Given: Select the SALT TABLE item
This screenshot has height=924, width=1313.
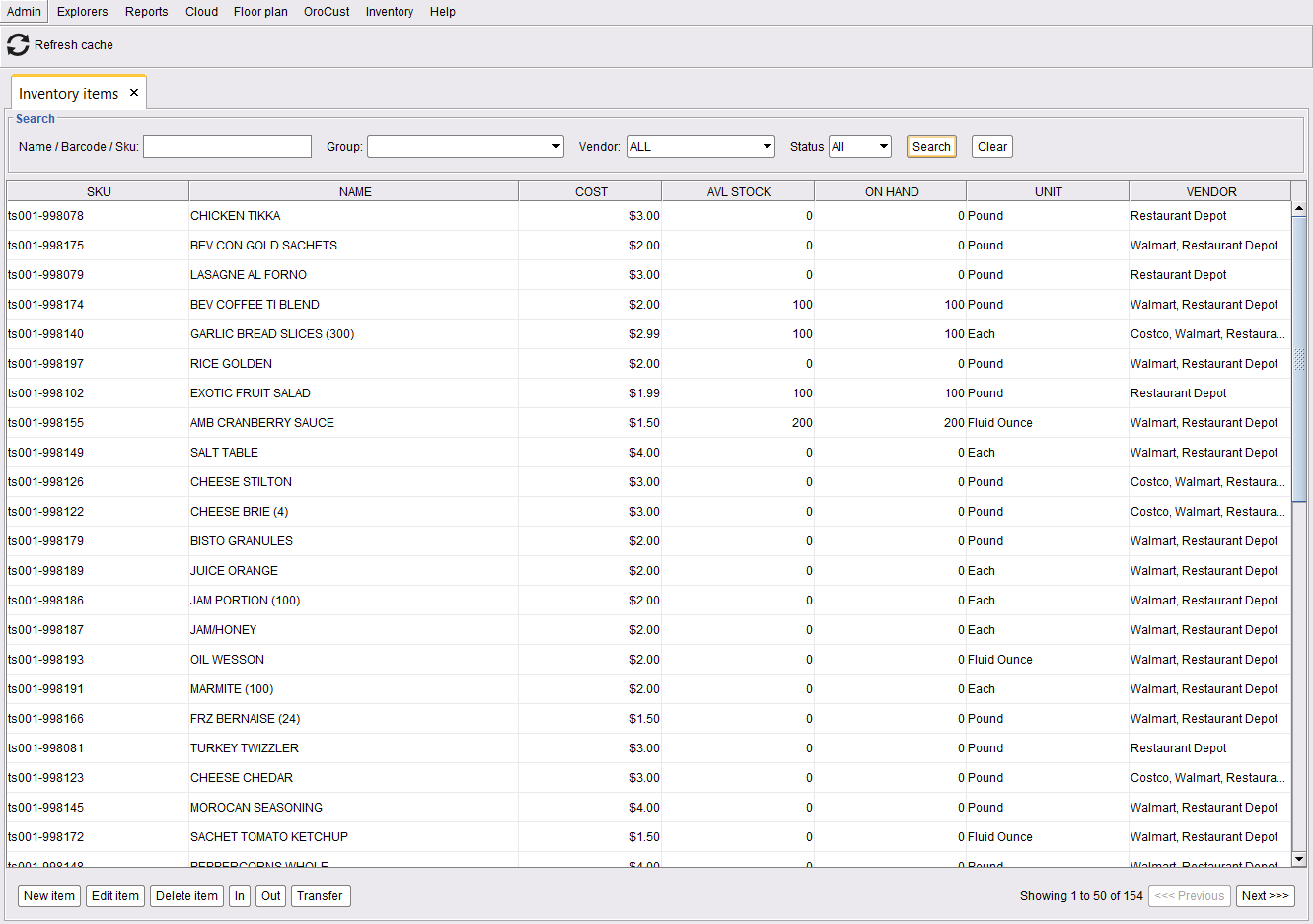Looking at the screenshot, I should [x=649, y=453].
